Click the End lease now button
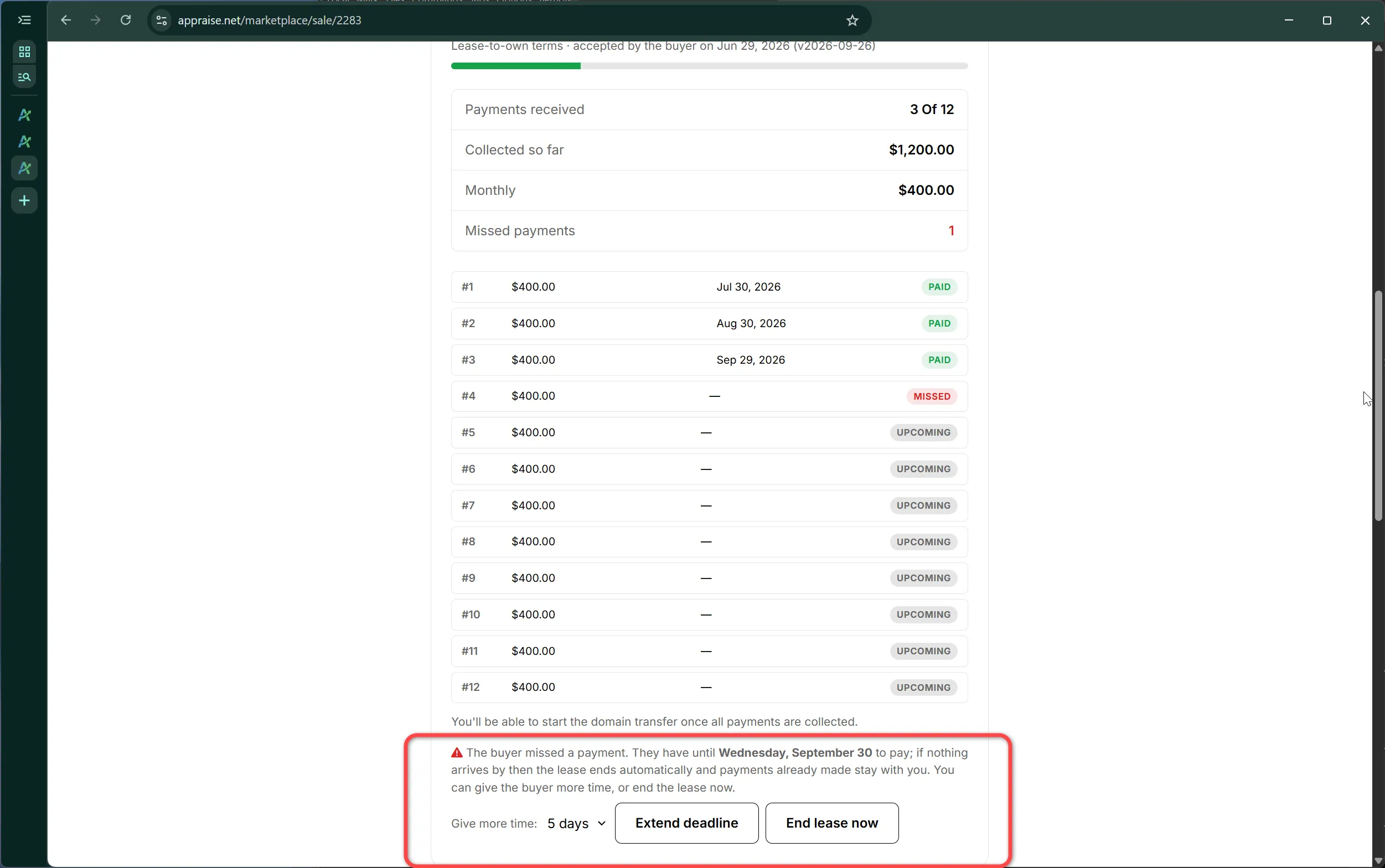 (x=831, y=823)
